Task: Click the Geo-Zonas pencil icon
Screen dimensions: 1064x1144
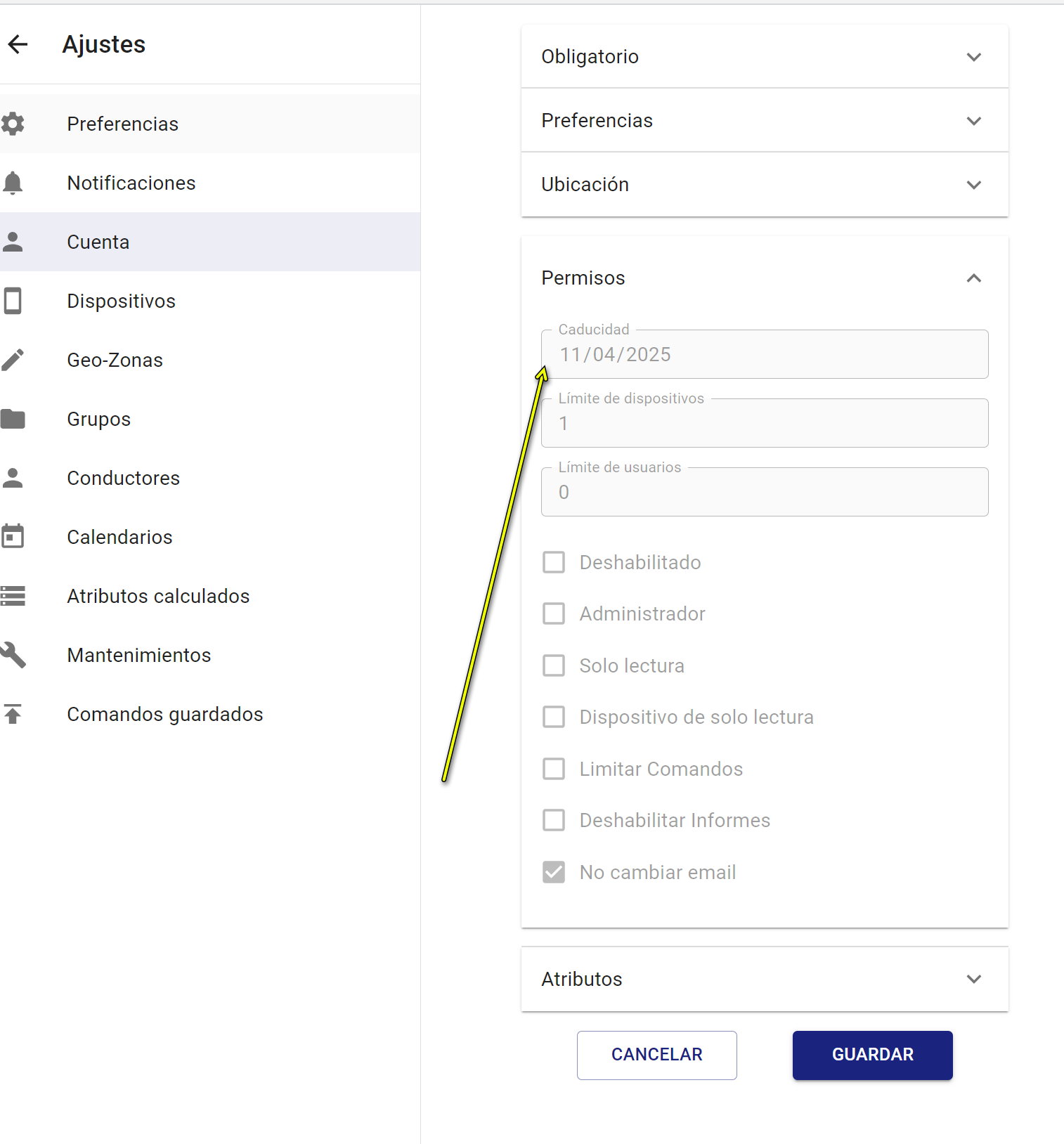Action: [13, 360]
